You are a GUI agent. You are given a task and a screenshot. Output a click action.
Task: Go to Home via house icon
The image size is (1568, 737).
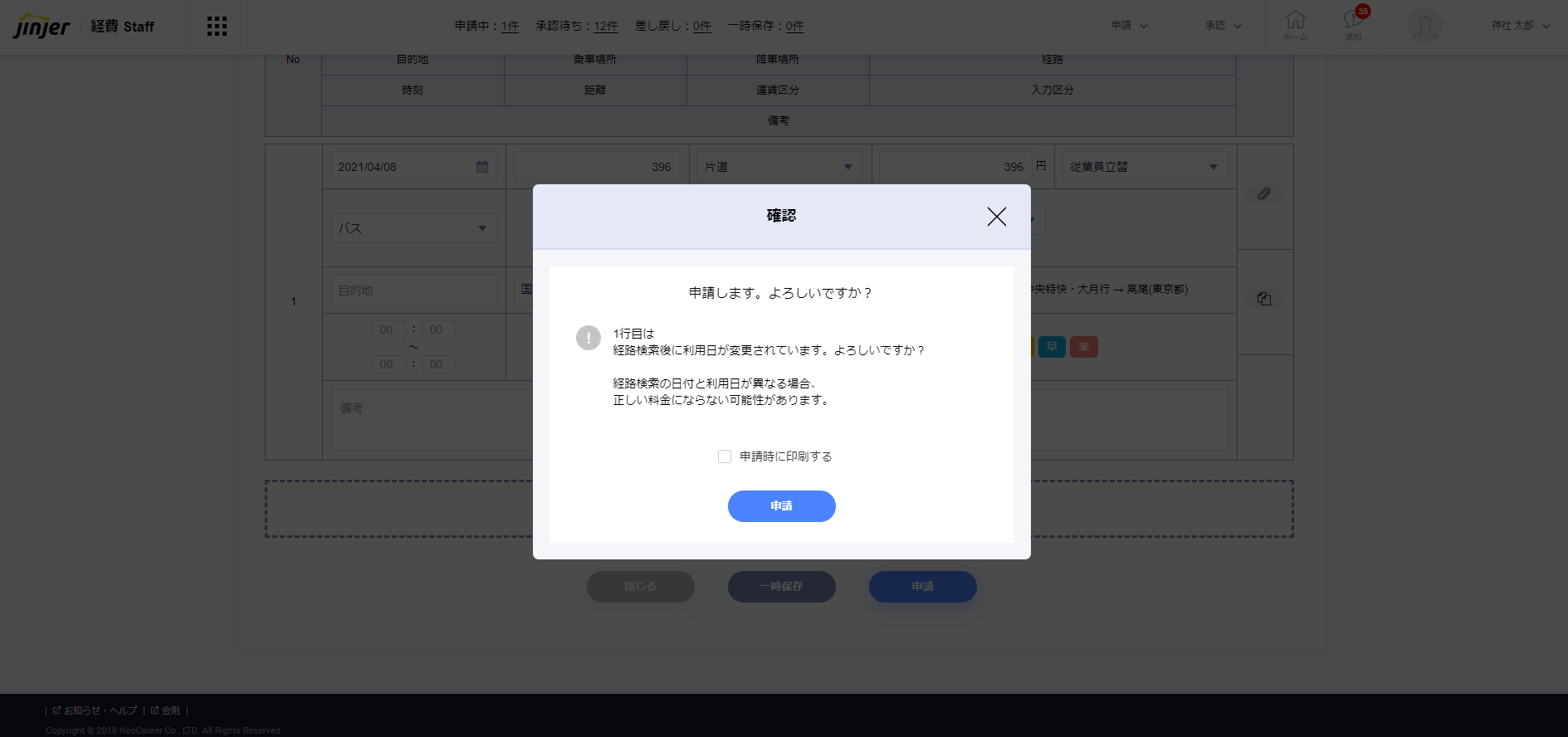pos(1295,24)
